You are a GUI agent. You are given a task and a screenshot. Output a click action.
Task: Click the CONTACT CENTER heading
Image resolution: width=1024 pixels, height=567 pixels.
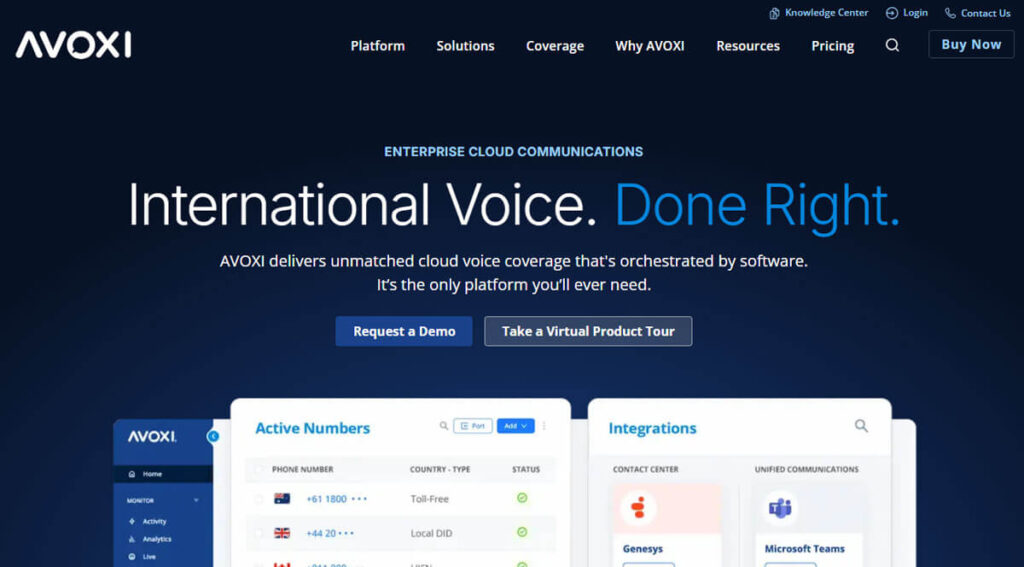point(645,469)
